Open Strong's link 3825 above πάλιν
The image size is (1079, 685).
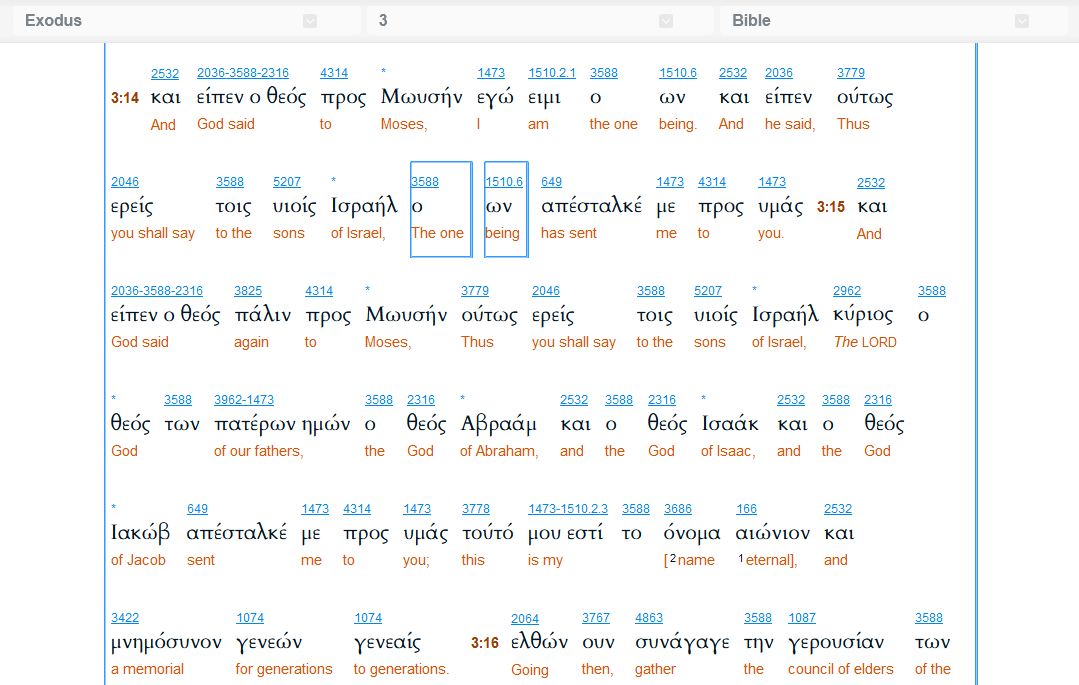tap(248, 291)
